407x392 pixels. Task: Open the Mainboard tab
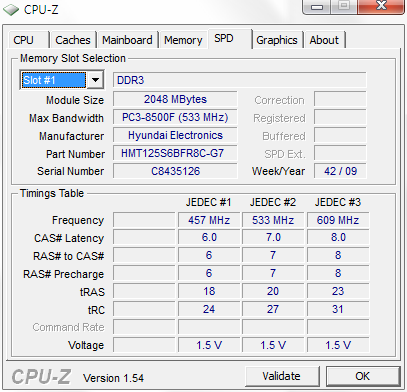[127, 40]
